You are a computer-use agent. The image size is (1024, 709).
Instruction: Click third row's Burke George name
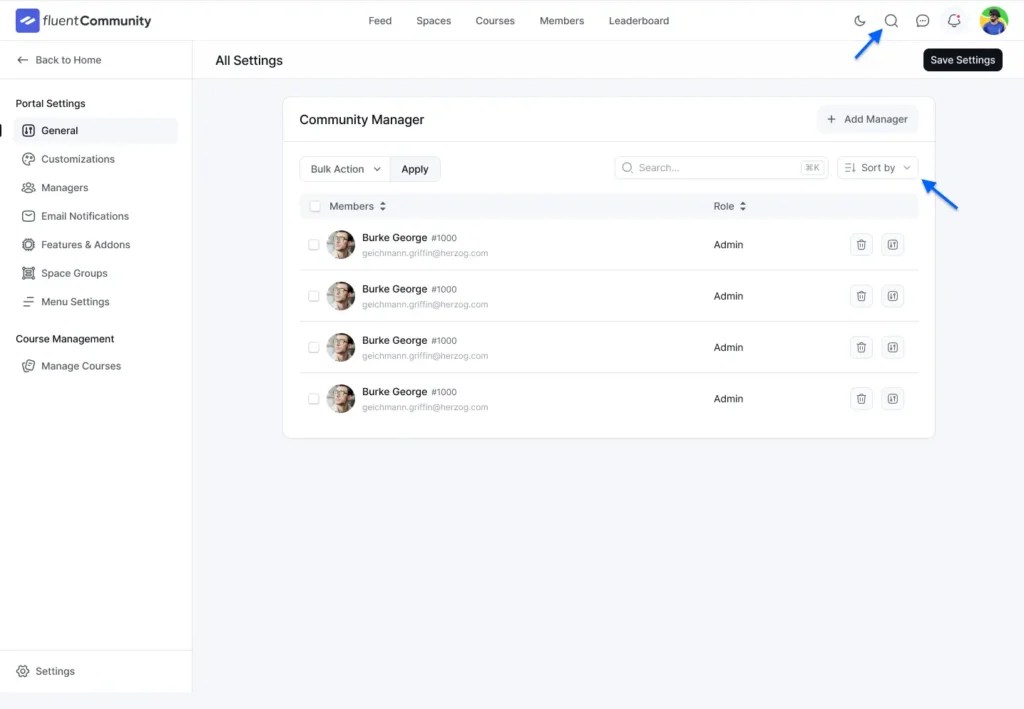coord(394,340)
